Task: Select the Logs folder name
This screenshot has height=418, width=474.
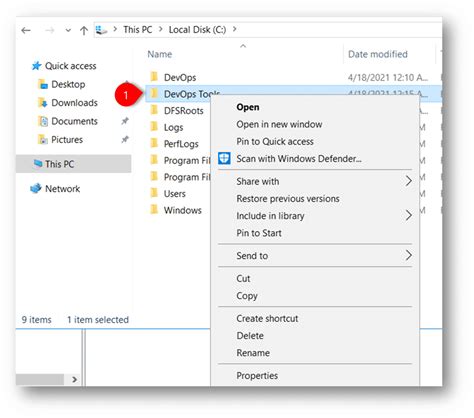Action: point(173,127)
